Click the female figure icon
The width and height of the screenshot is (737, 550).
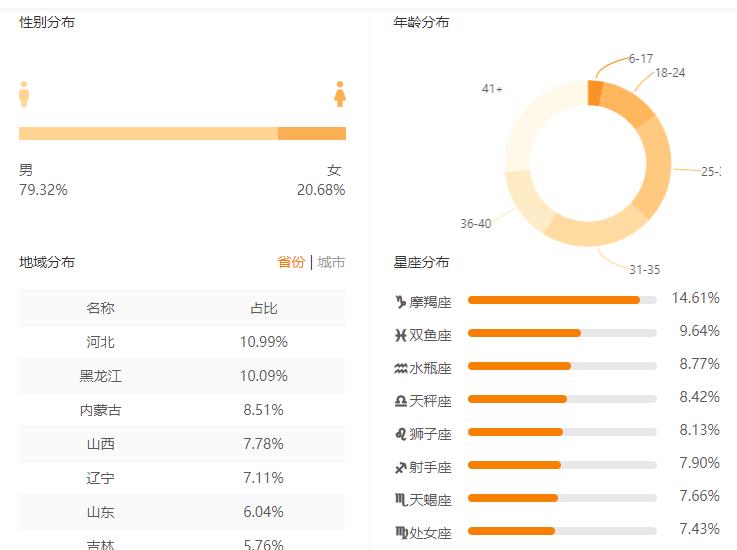340,94
